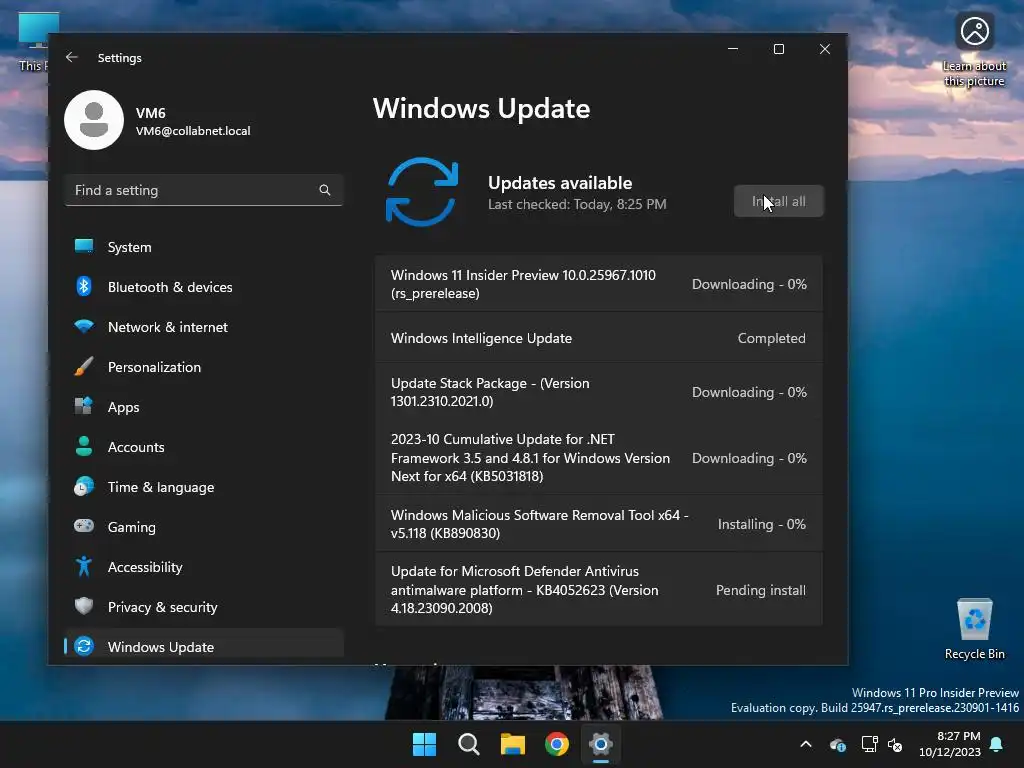Select the Gaming settings category
The height and width of the screenshot is (768, 1024).
(204, 527)
